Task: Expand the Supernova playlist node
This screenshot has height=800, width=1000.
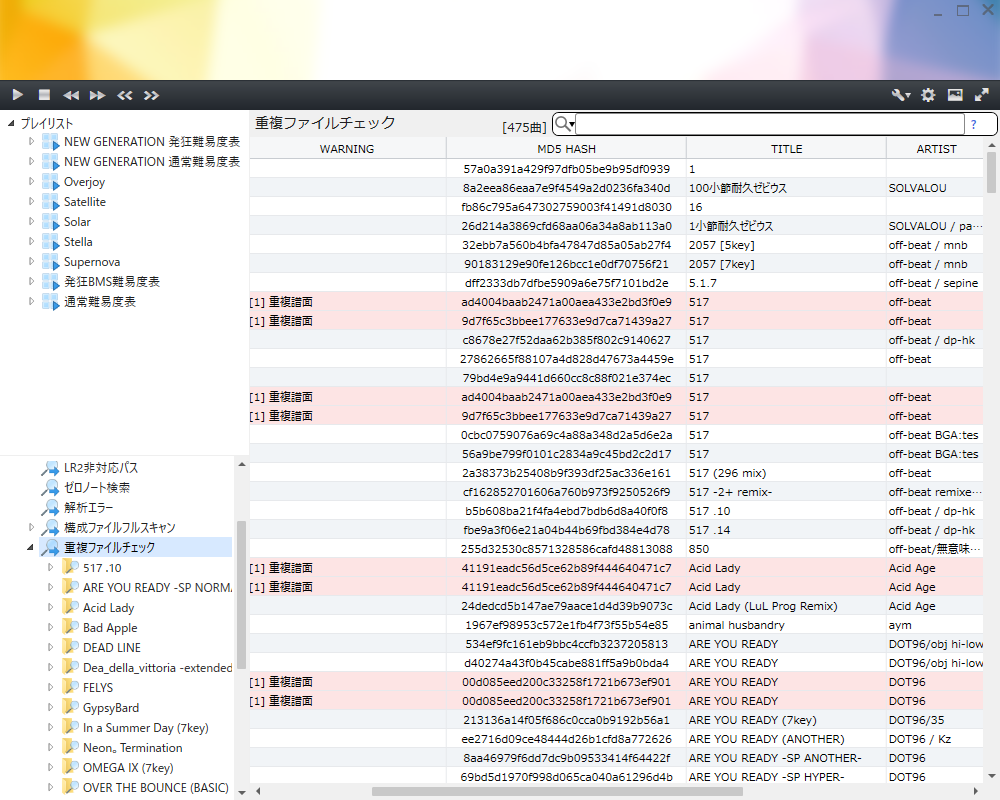Action: (x=31, y=262)
